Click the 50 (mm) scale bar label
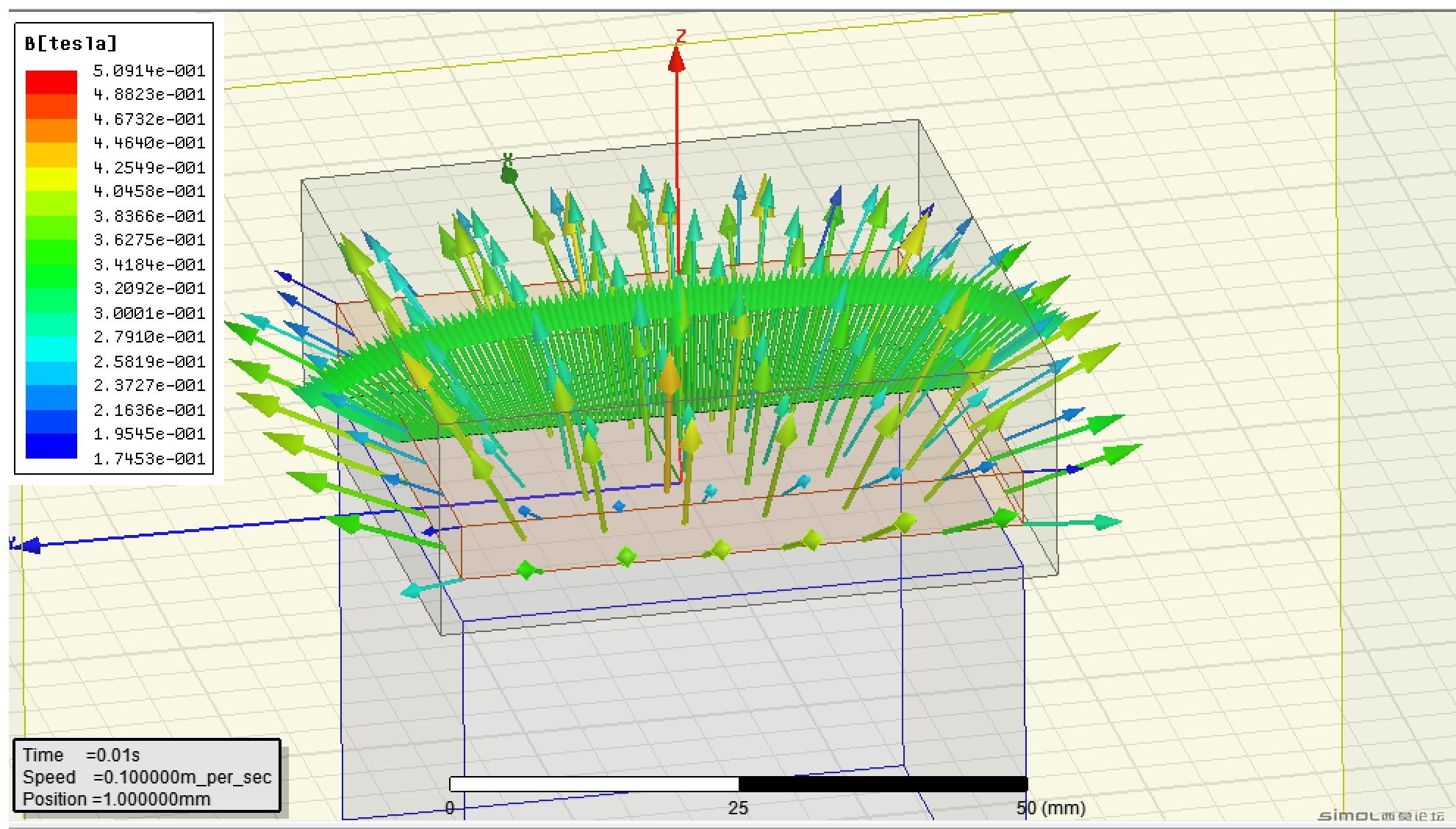Screen dimensions: 1456x829 (1051, 808)
